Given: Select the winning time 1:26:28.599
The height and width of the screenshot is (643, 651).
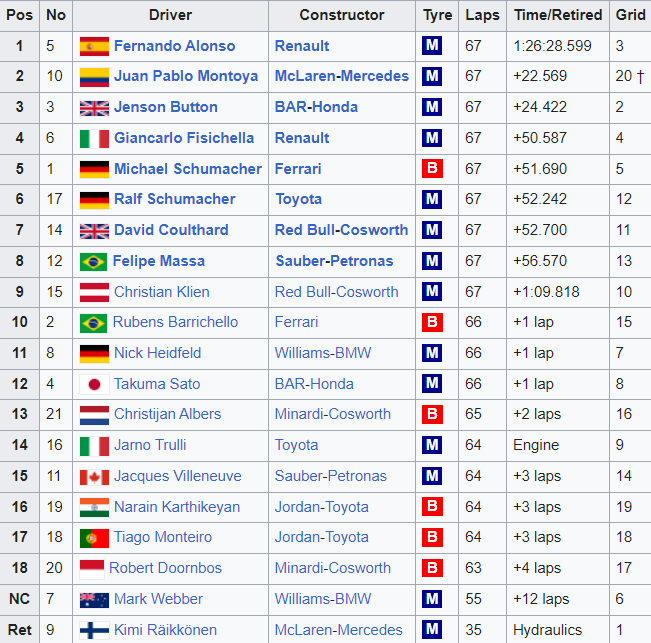Looking at the screenshot, I should click(x=552, y=46).
